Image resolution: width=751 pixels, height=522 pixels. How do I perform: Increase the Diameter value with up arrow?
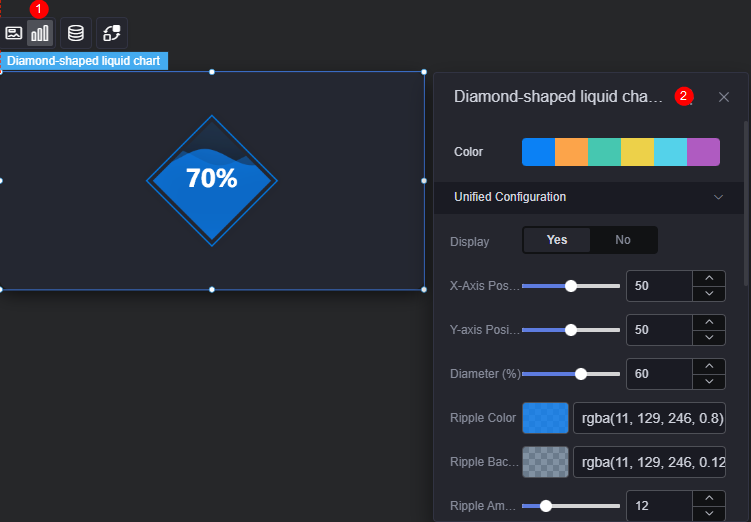point(709,366)
